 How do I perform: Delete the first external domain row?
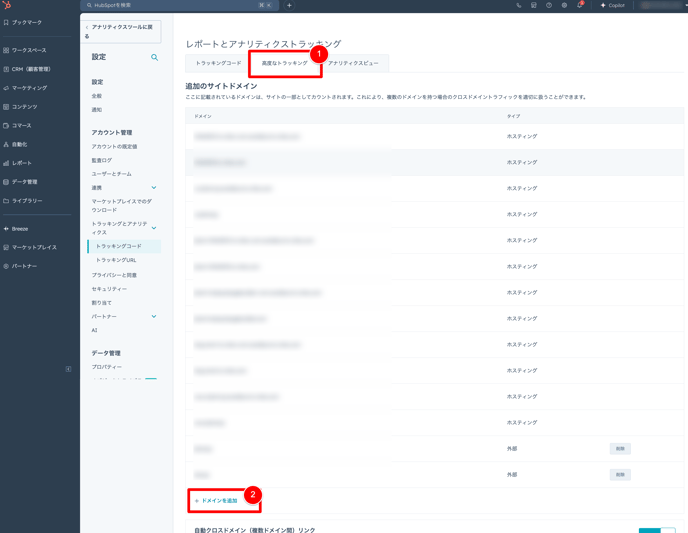coord(620,449)
